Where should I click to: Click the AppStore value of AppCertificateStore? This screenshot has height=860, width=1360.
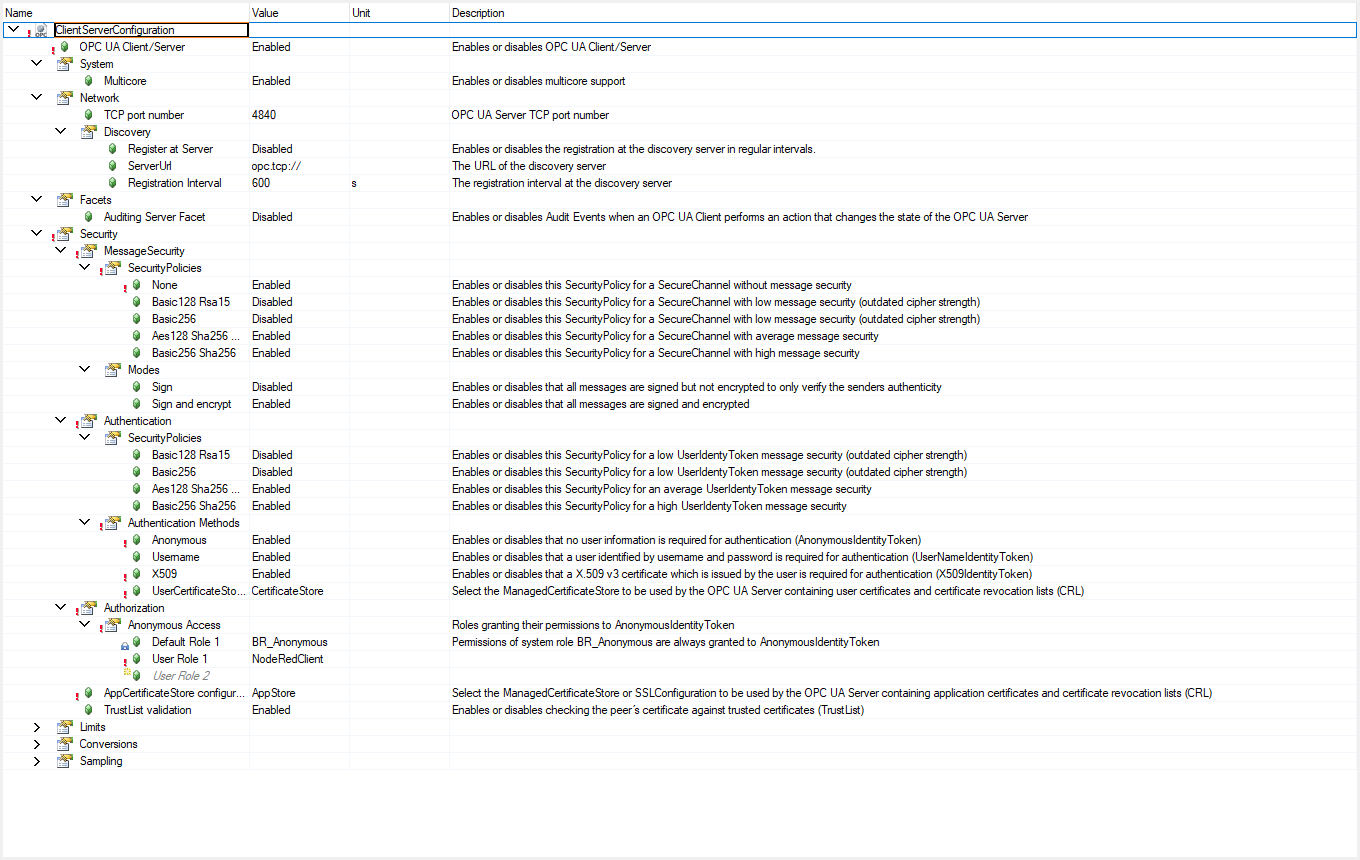(x=273, y=693)
